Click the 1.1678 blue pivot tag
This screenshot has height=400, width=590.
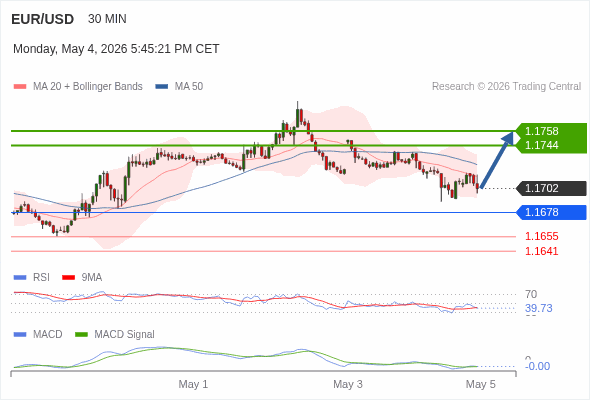coord(551,212)
